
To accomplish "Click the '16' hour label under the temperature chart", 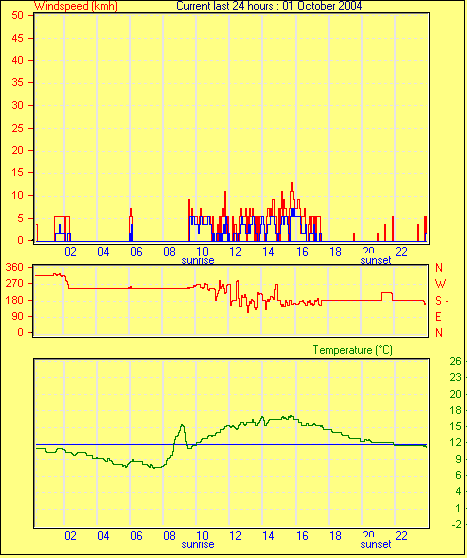I will point(302,536).
